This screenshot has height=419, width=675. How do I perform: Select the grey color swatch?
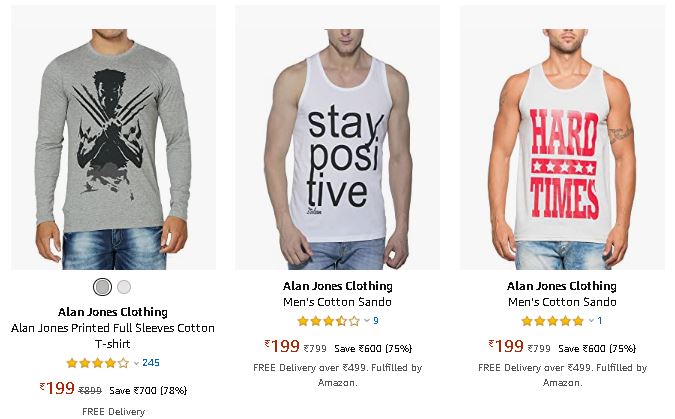tap(102, 287)
